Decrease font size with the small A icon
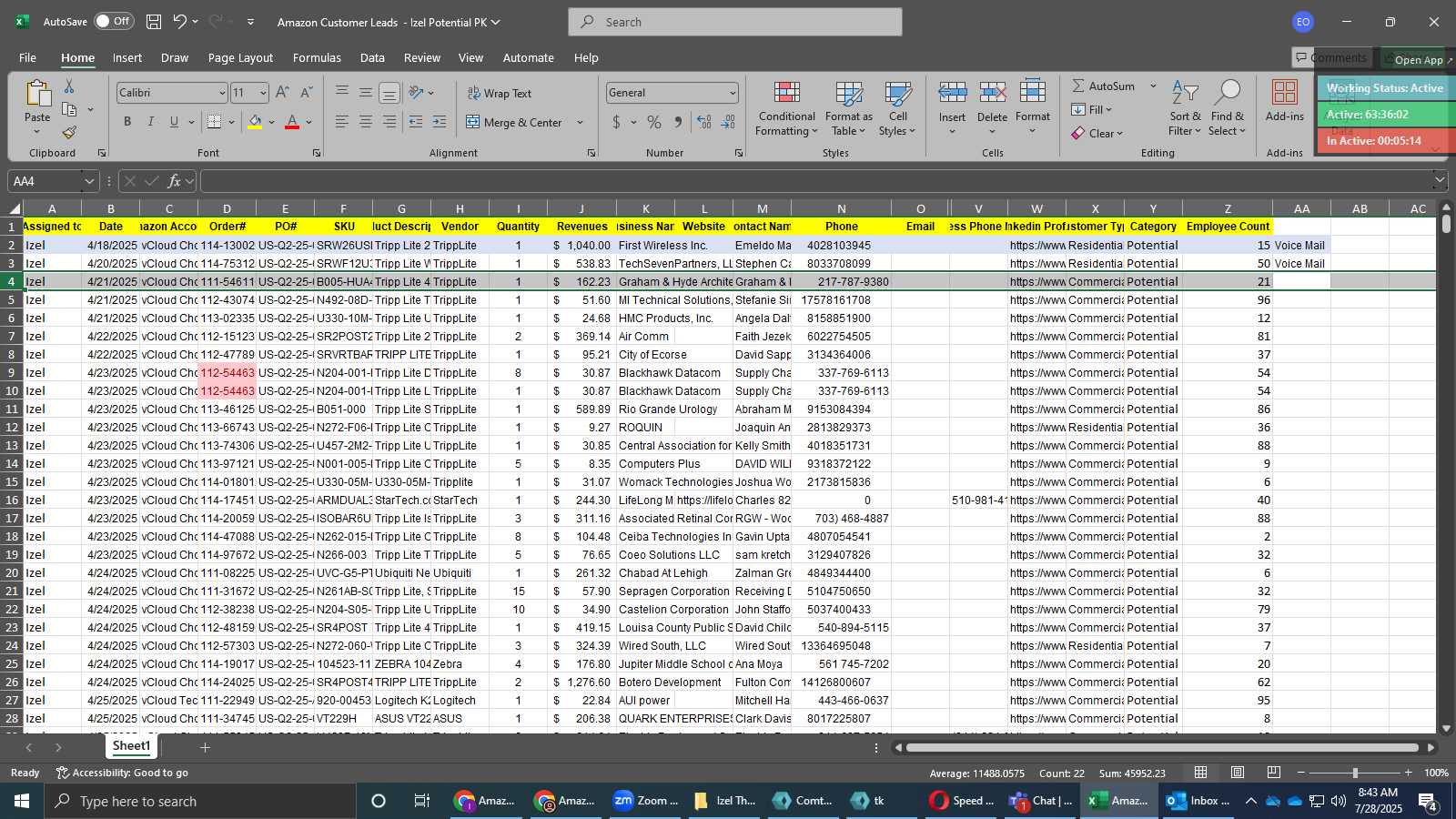 [306, 93]
